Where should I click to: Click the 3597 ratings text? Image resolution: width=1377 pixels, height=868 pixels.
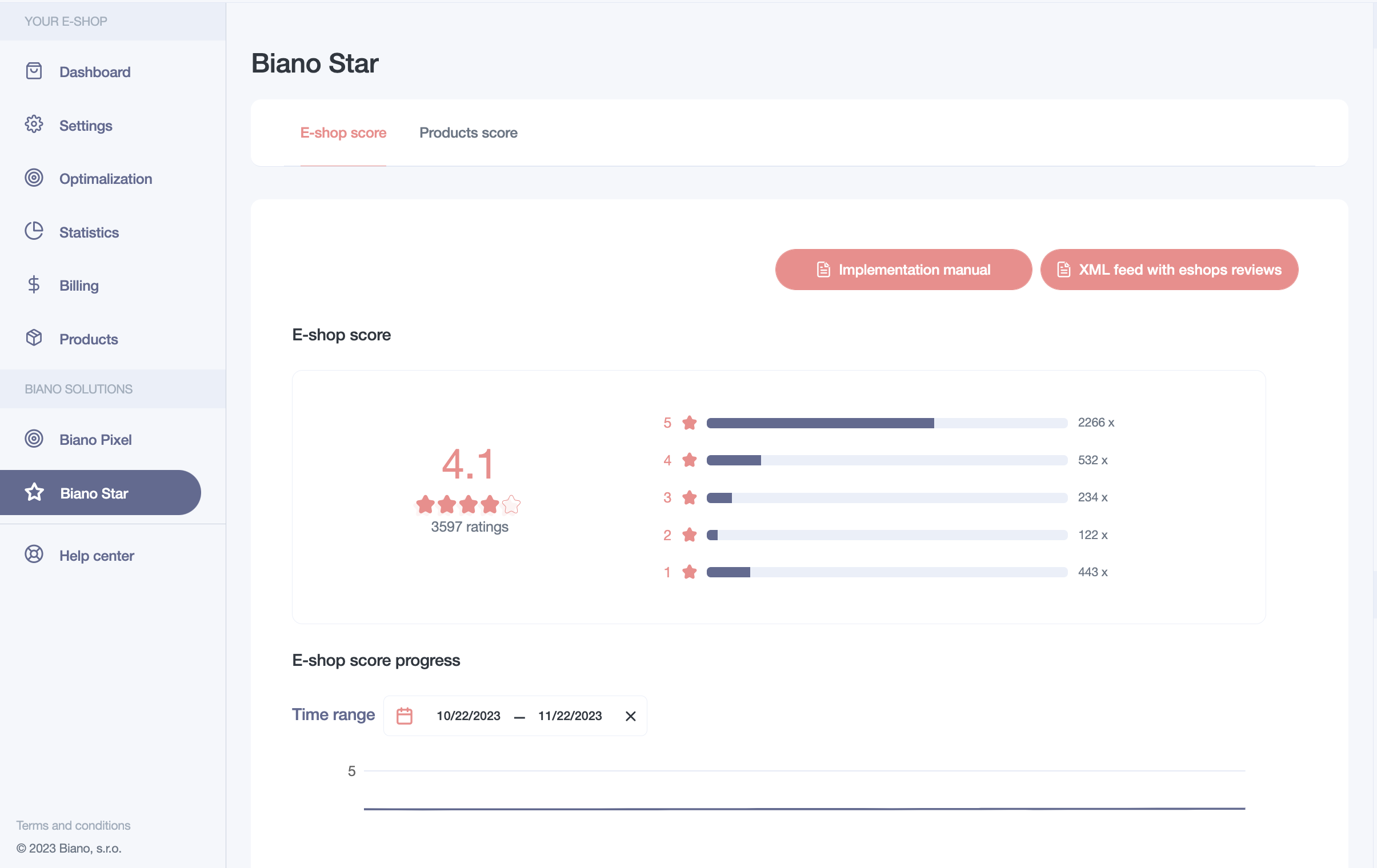[x=470, y=527]
